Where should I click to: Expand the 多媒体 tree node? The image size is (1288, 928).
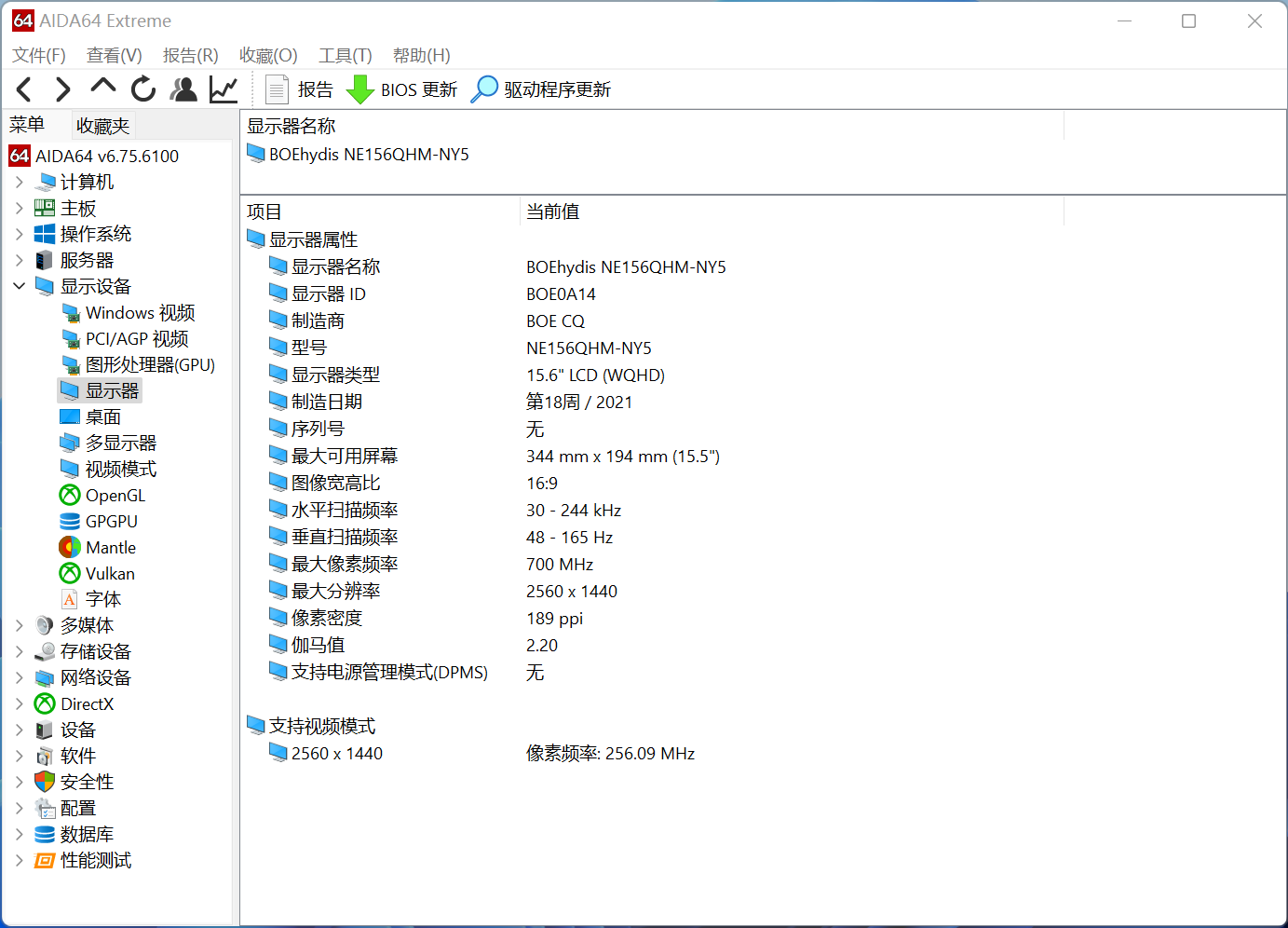tap(19, 625)
